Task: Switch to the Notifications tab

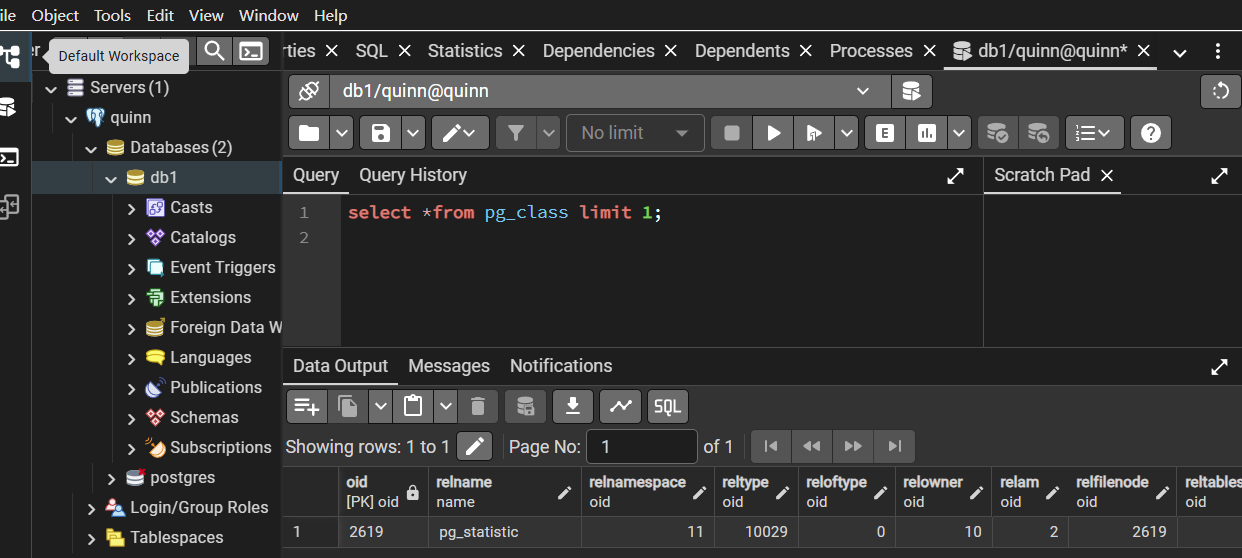Action: click(561, 366)
